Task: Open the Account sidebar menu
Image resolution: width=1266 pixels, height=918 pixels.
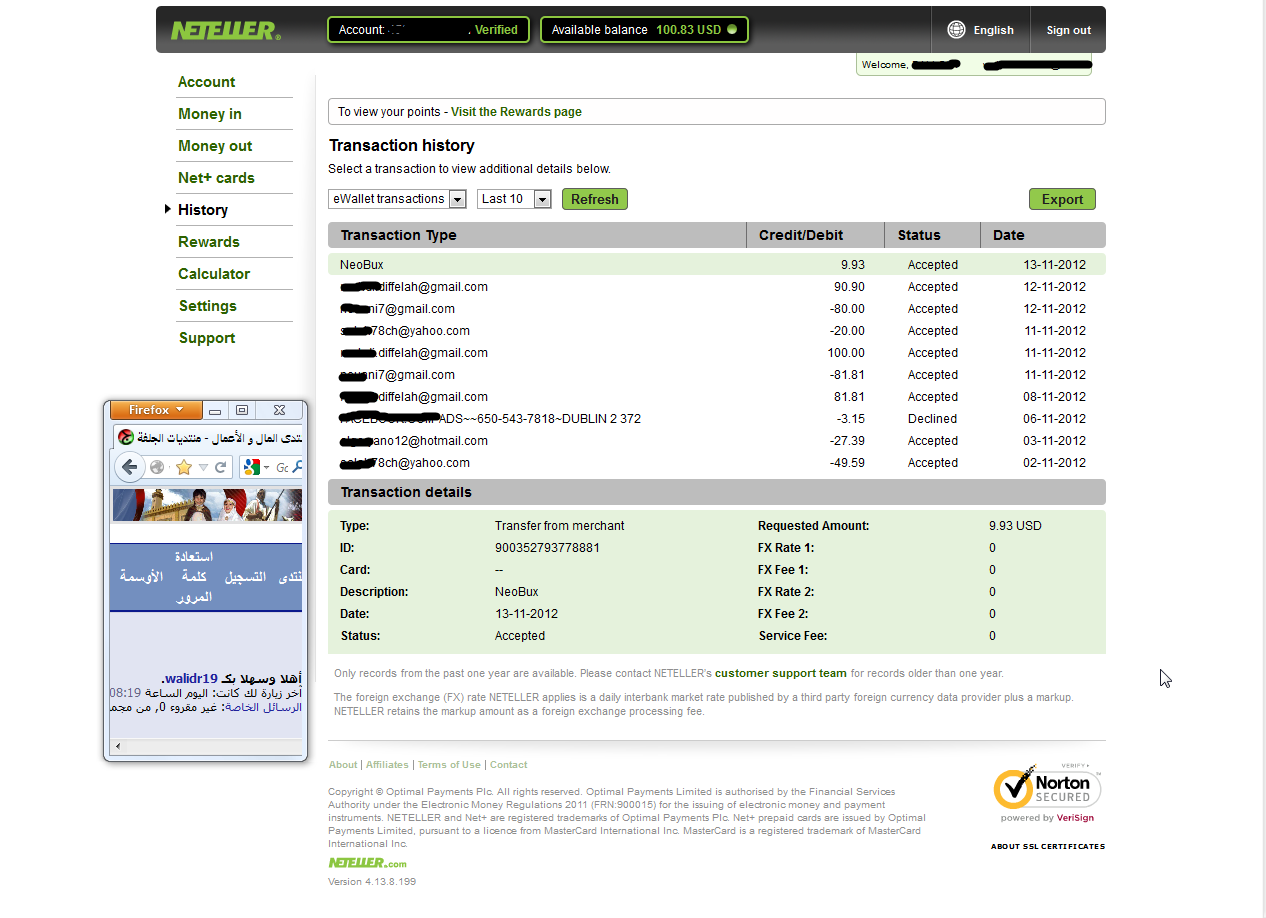Action: pos(207,82)
